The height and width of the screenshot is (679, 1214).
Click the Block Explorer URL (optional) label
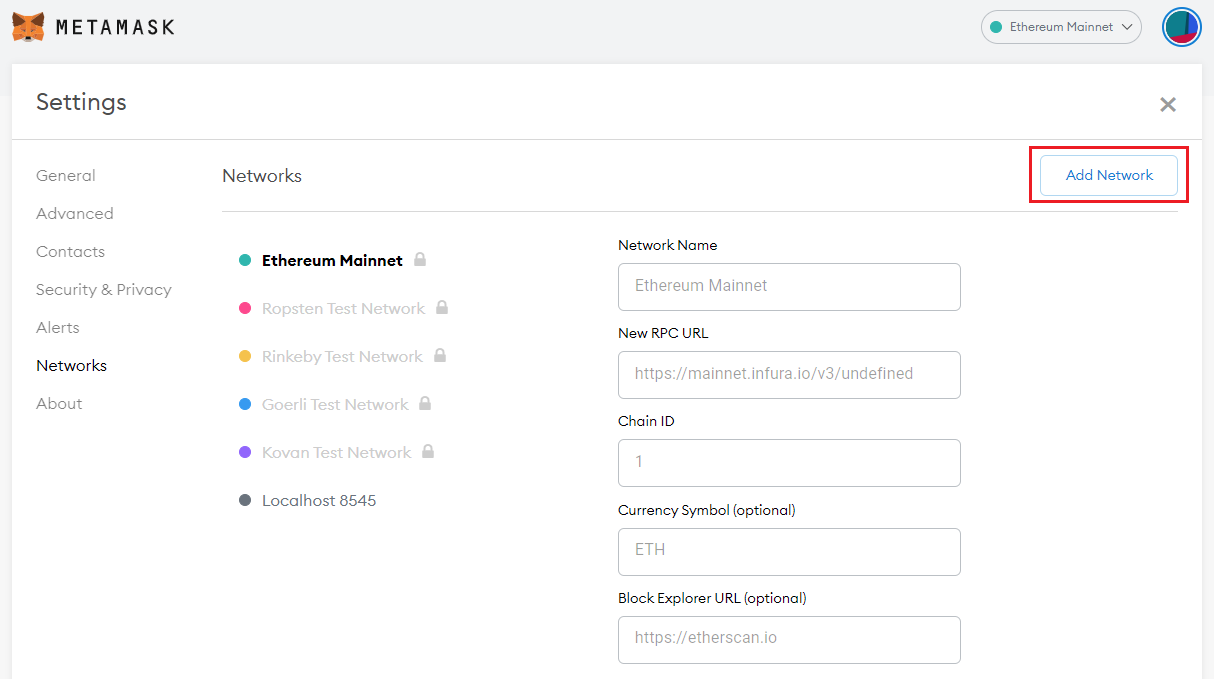(712, 598)
